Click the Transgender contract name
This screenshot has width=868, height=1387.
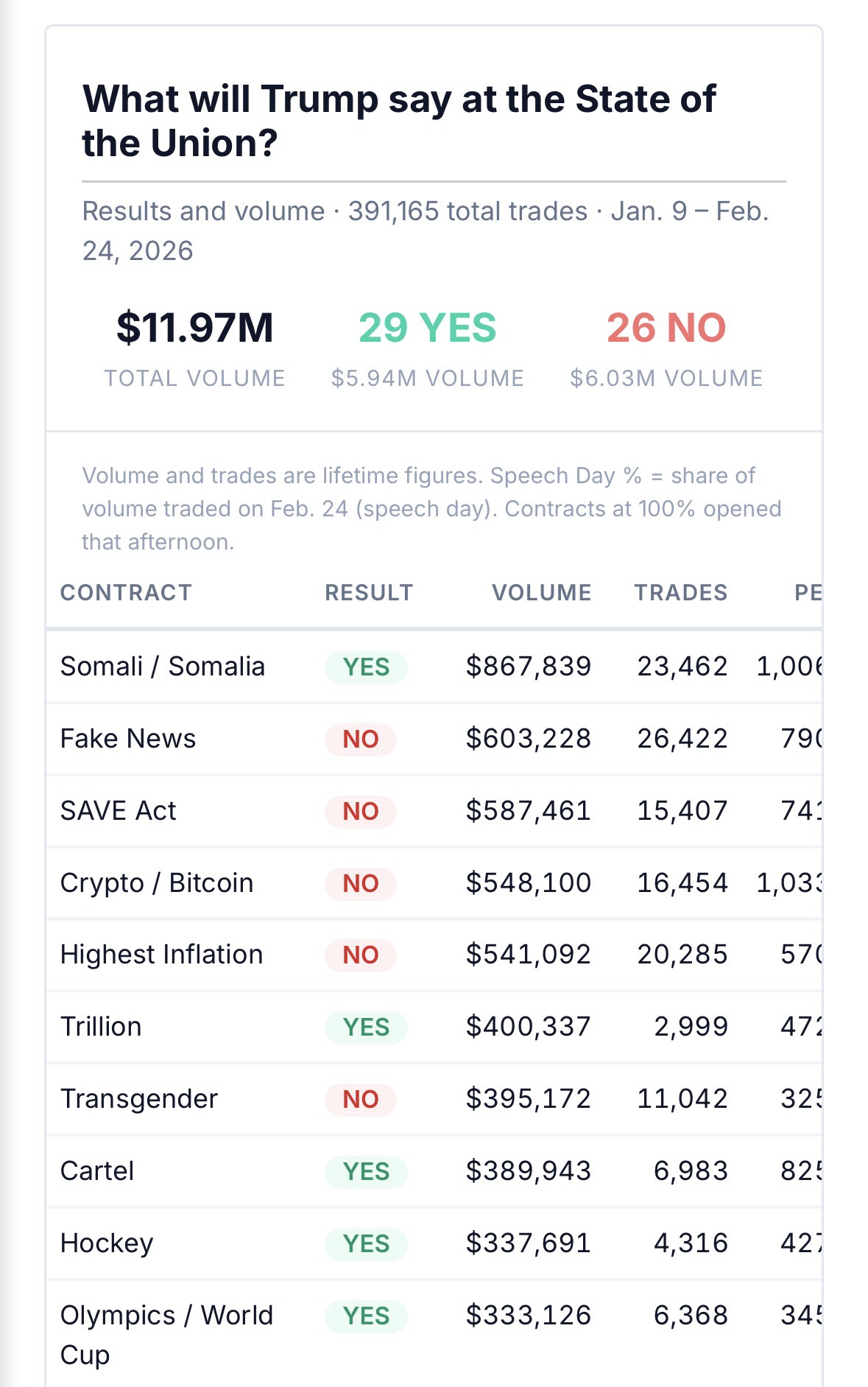(139, 1098)
